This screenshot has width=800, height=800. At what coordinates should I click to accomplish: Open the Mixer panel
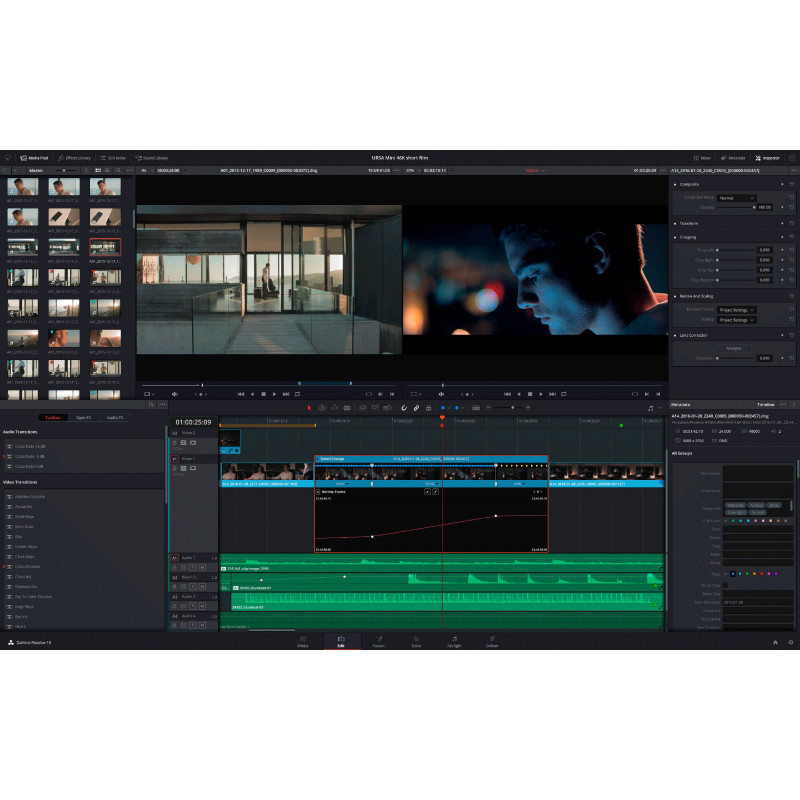(702, 158)
